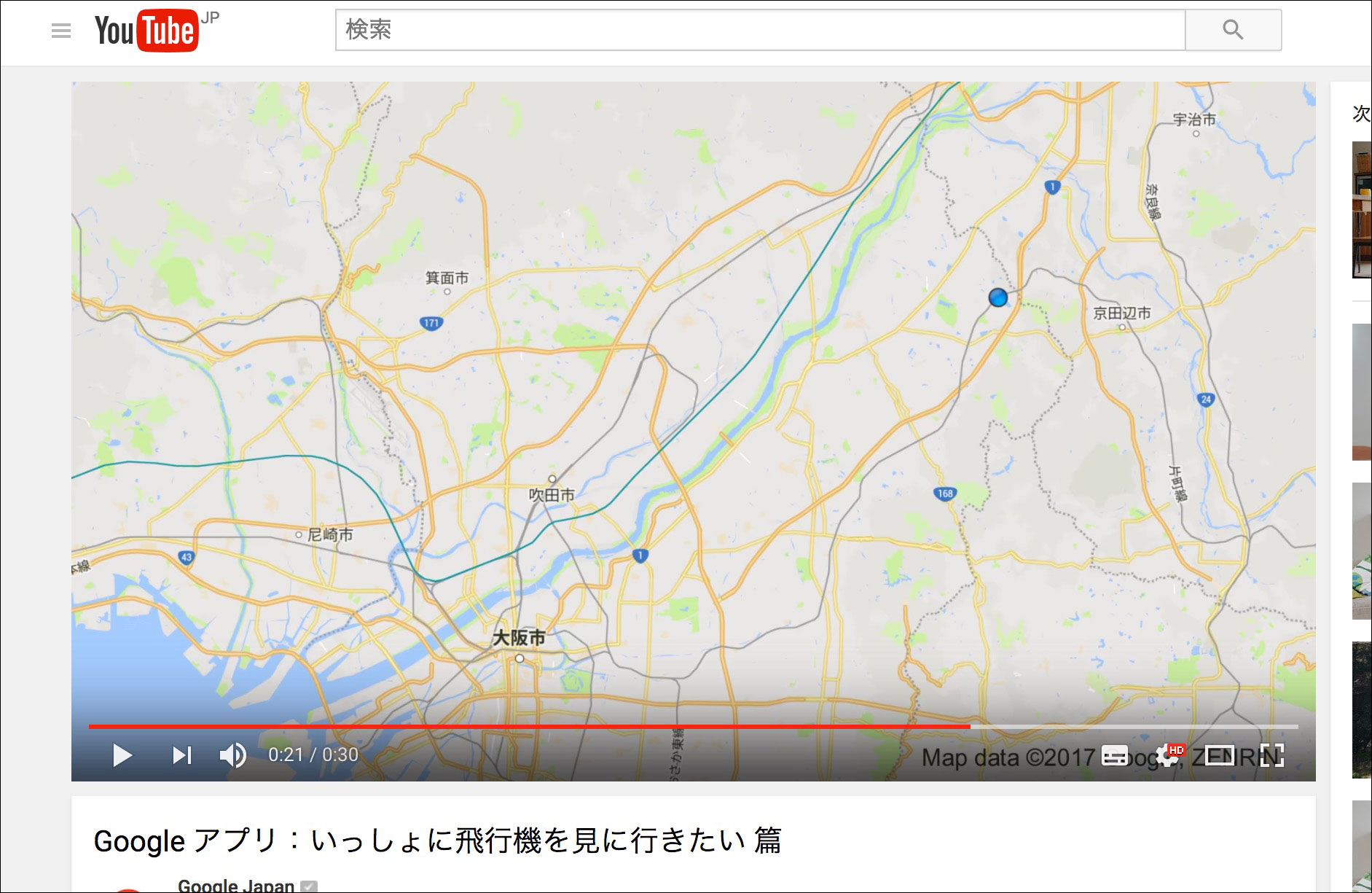Viewport: 1372px width, 893px height.
Task: Go to the YouTube home logo
Action: coord(146,31)
